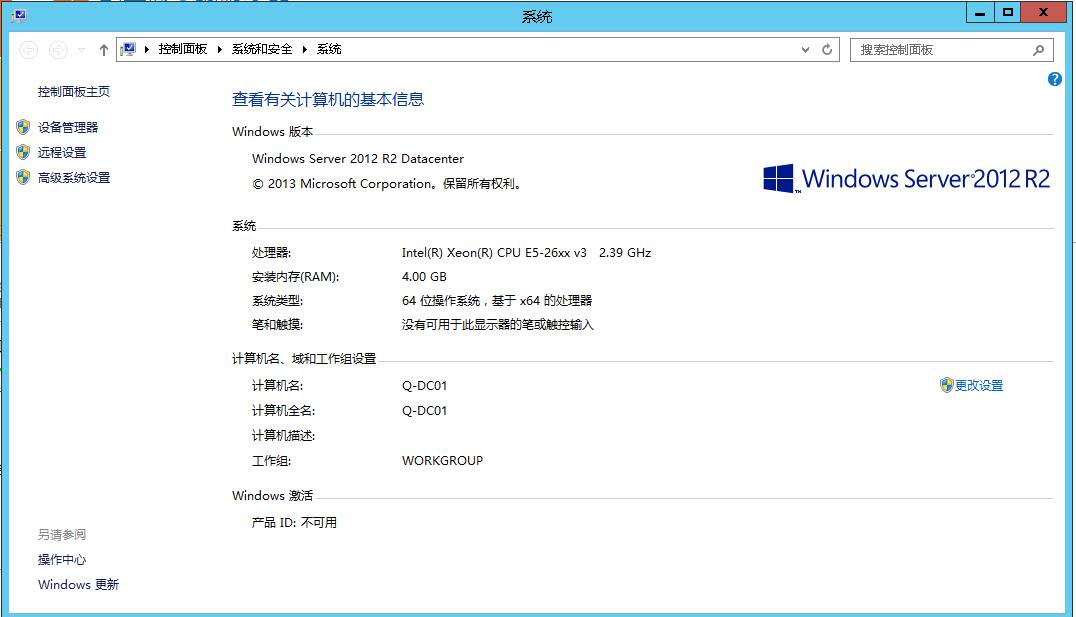Click the system icon in title bar

[x=19, y=14]
